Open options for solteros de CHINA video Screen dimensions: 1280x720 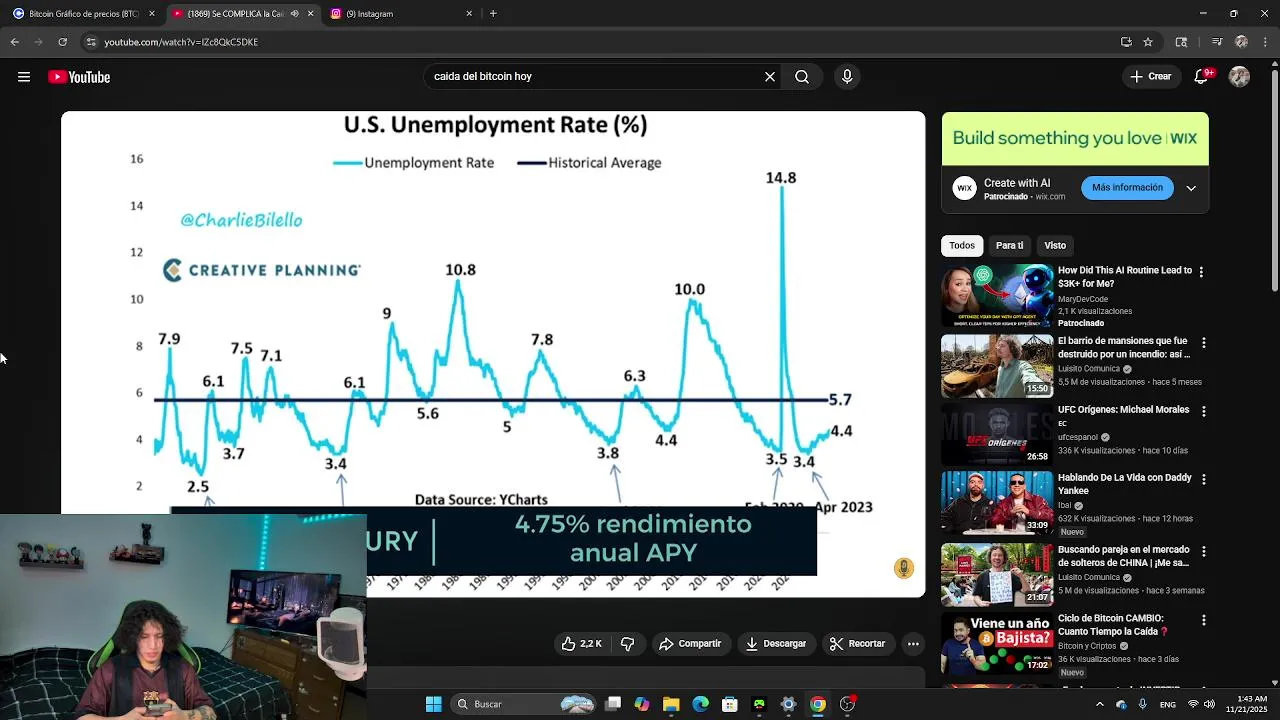[1201, 551]
